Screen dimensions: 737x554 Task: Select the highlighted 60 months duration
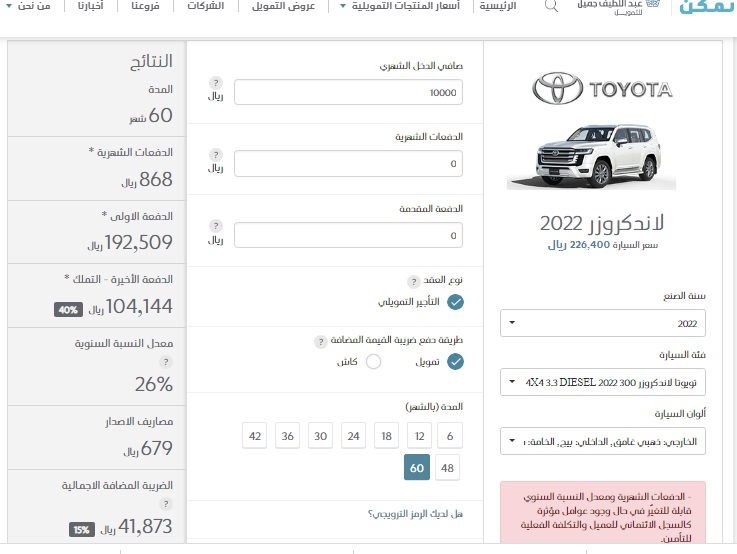coord(417,468)
